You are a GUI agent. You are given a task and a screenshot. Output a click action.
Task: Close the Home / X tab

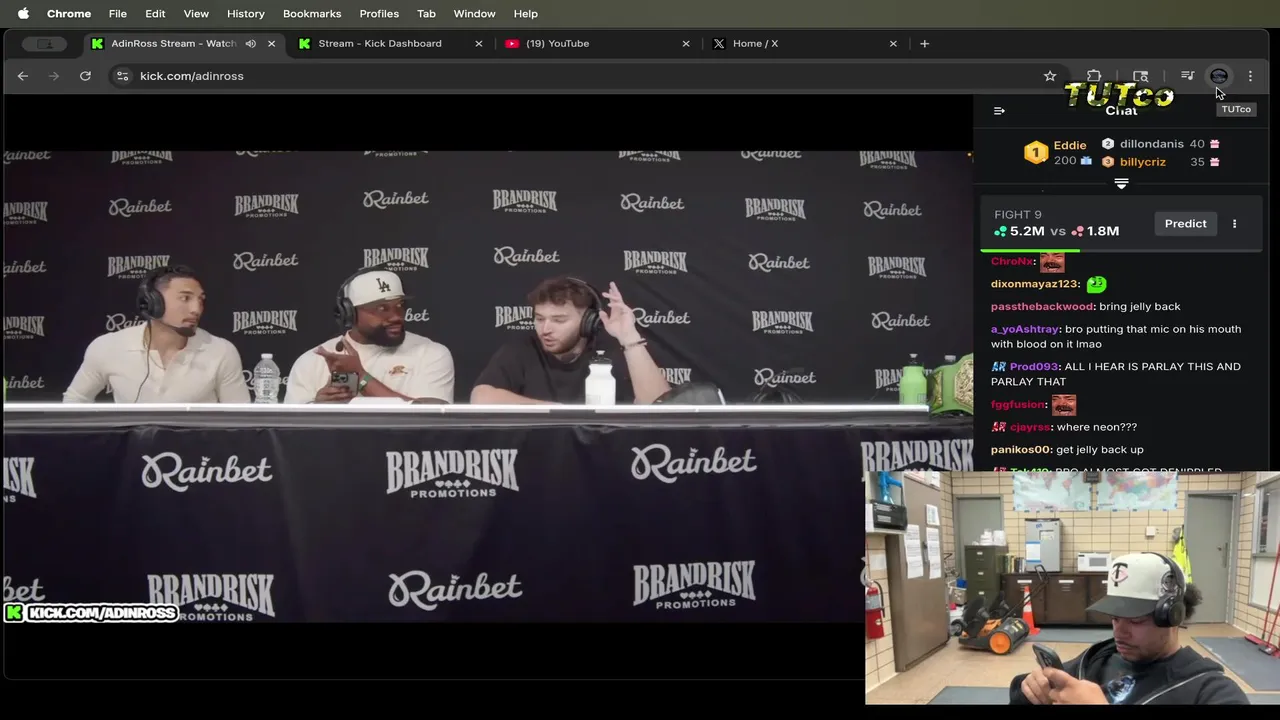(x=893, y=44)
